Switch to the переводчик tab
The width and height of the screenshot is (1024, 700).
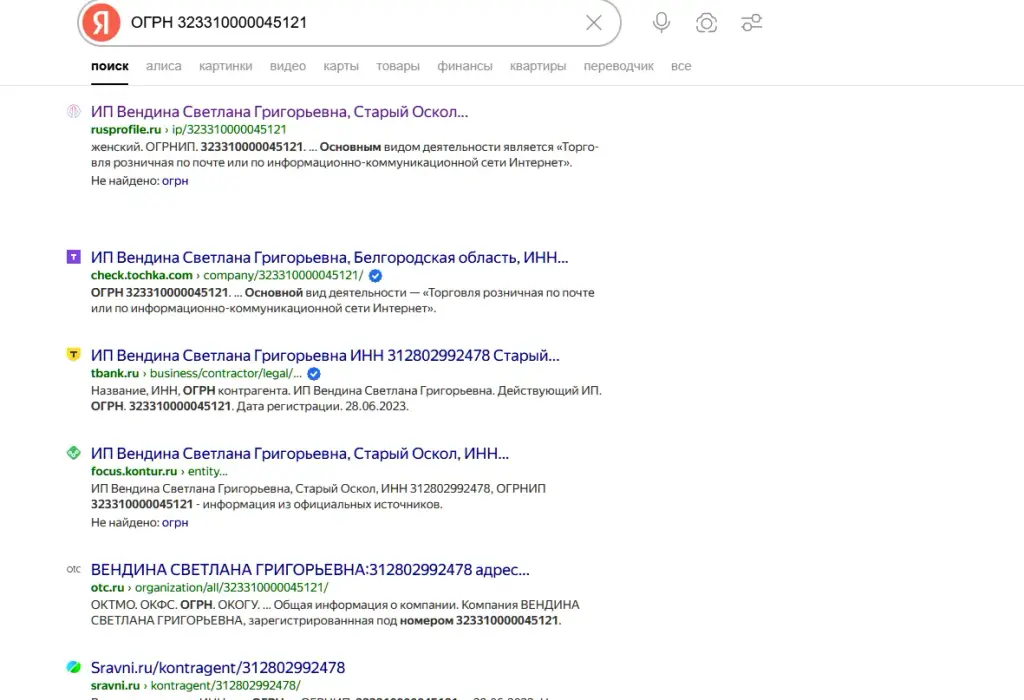pyautogui.click(x=618, y=66)
